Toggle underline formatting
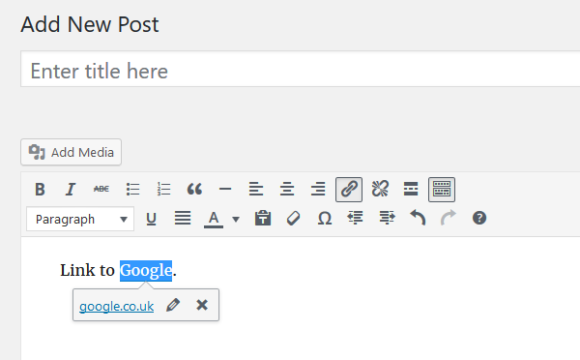The height and width of the screenshot is (360, 580). pos(151,219)
